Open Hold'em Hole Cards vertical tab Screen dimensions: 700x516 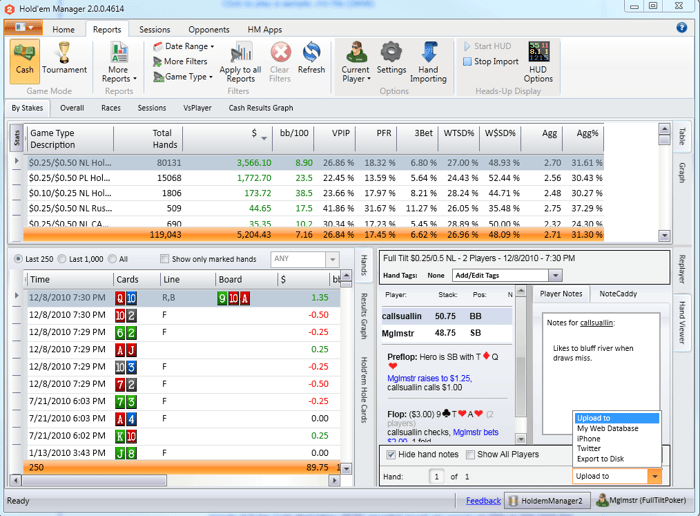click(x=364, y=390)
